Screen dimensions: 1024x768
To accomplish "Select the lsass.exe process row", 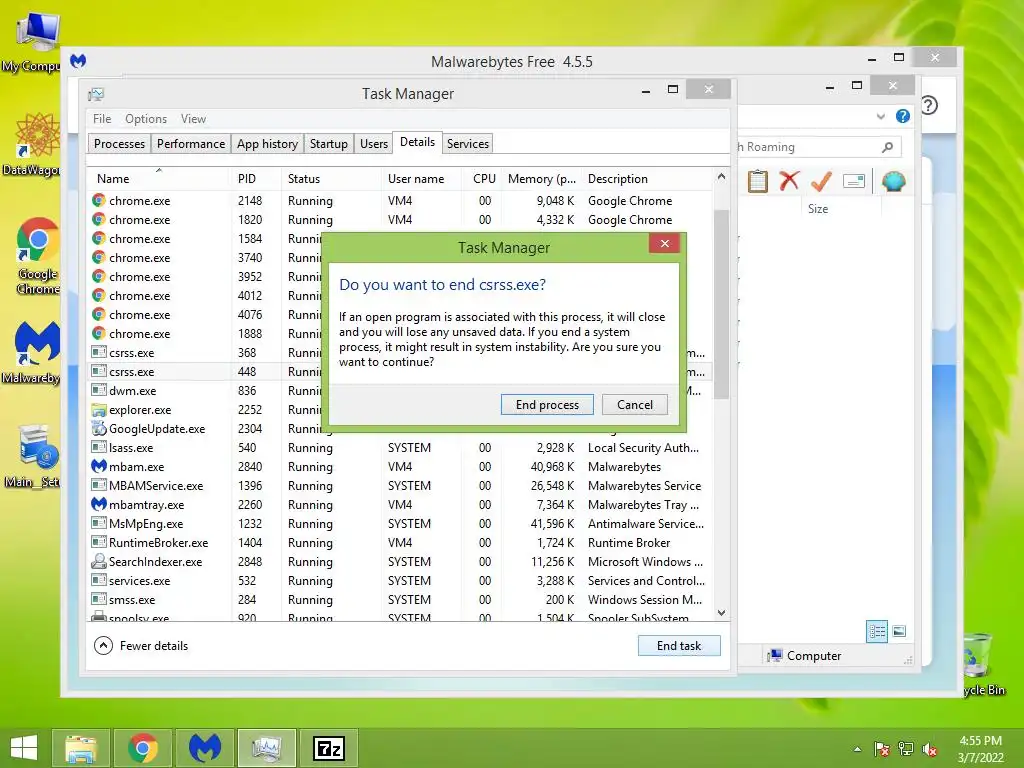I will tap(400, 448).
